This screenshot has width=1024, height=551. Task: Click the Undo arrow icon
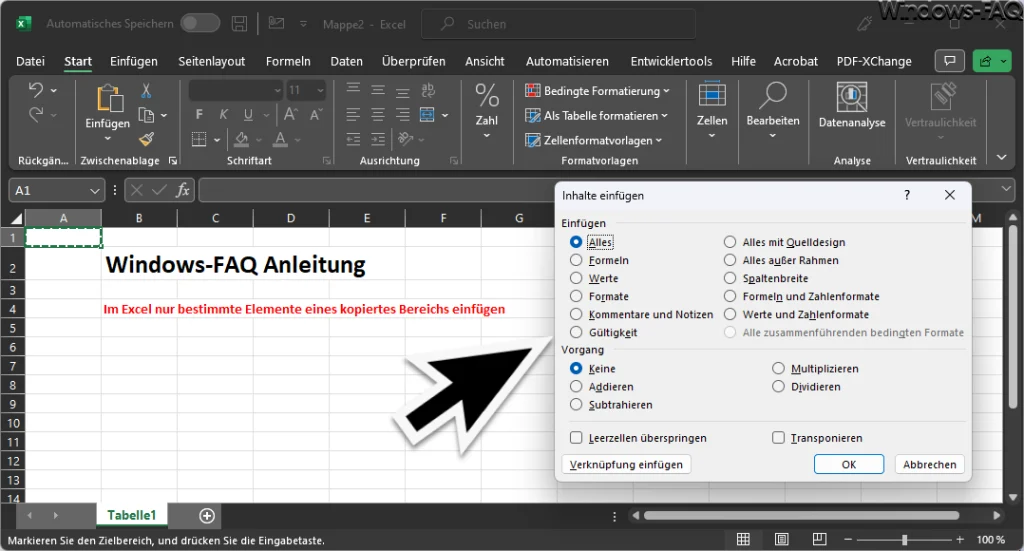pos(36,90)
